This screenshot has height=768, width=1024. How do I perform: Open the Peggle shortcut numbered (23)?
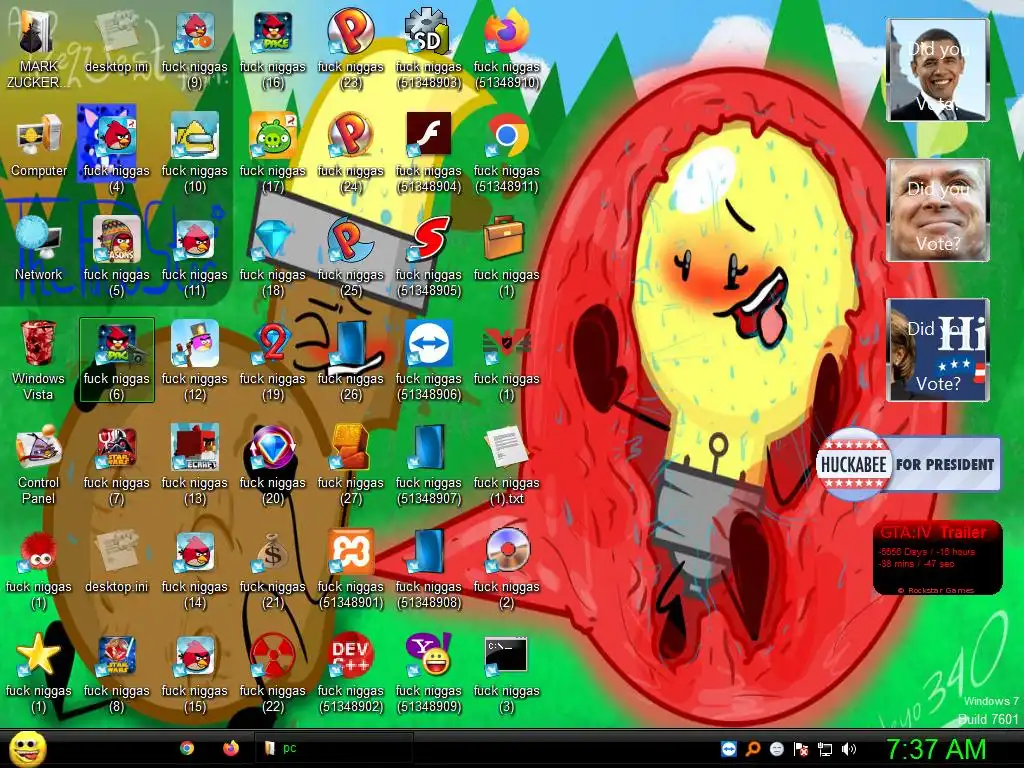(x=351, y=33)
